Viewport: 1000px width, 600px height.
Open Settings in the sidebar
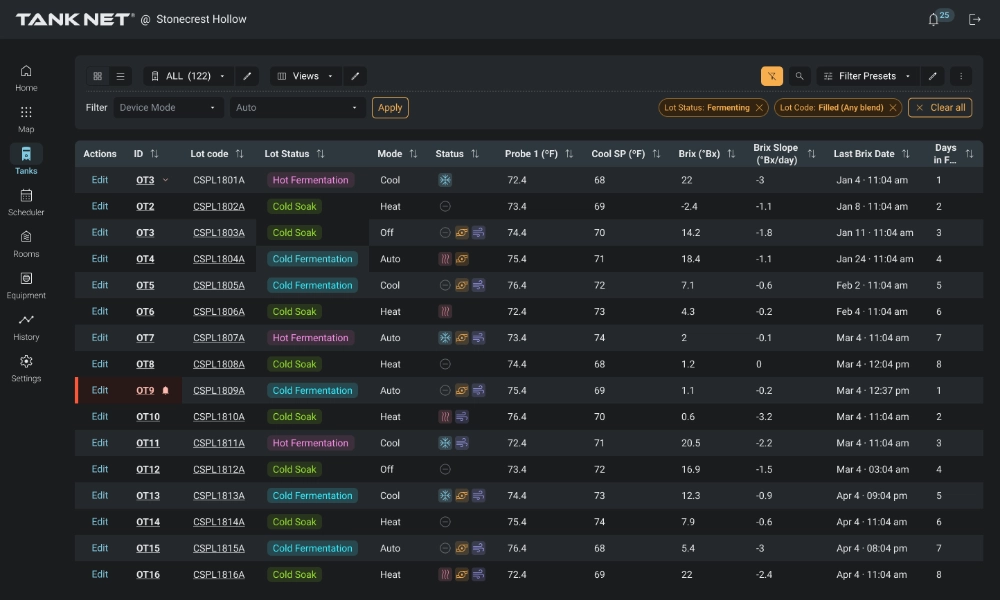pyautogui.click(x=26, y=367)
